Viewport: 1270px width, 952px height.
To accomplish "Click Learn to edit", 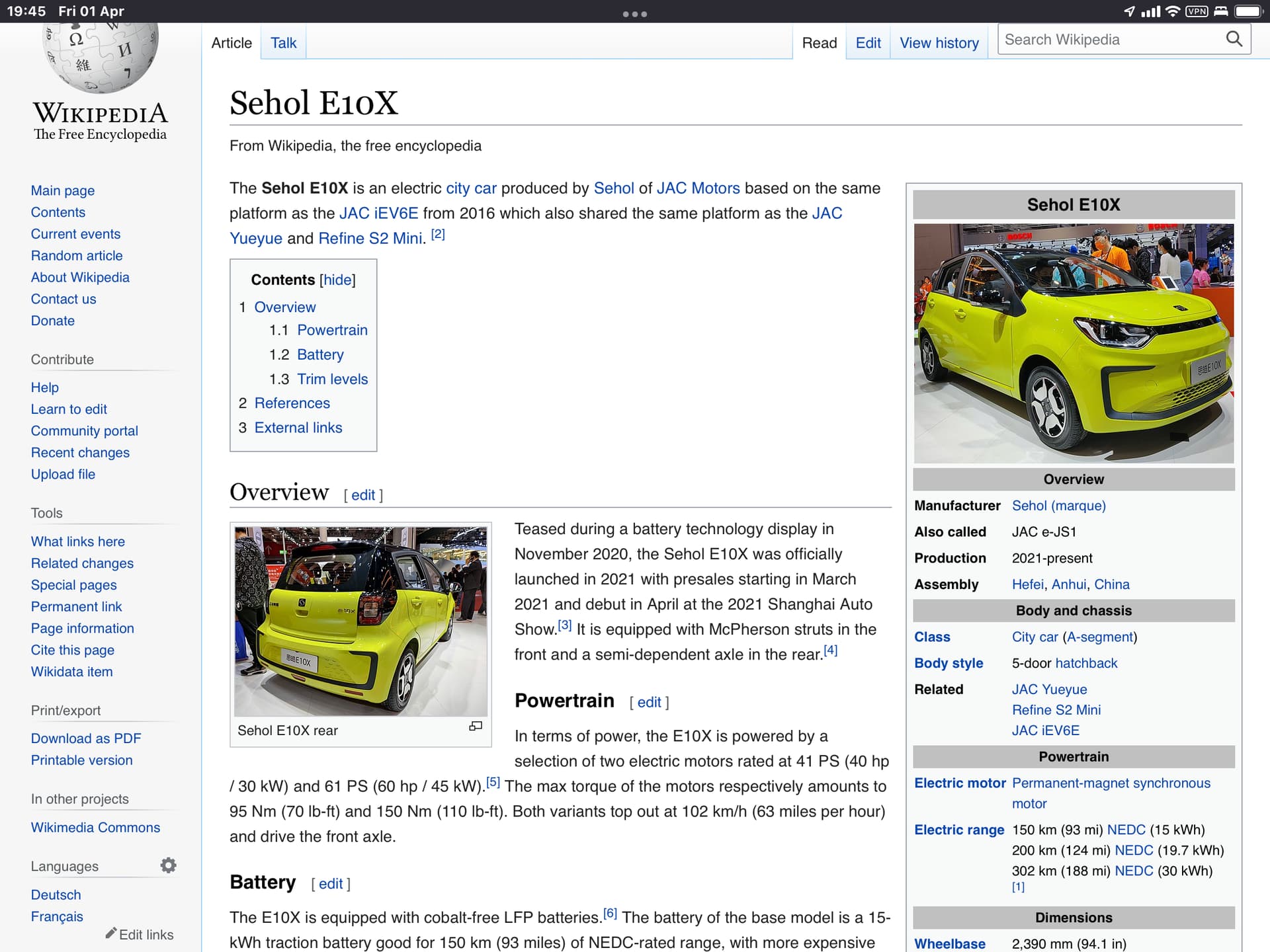I will pyautogui.click(x=69, y=409).
